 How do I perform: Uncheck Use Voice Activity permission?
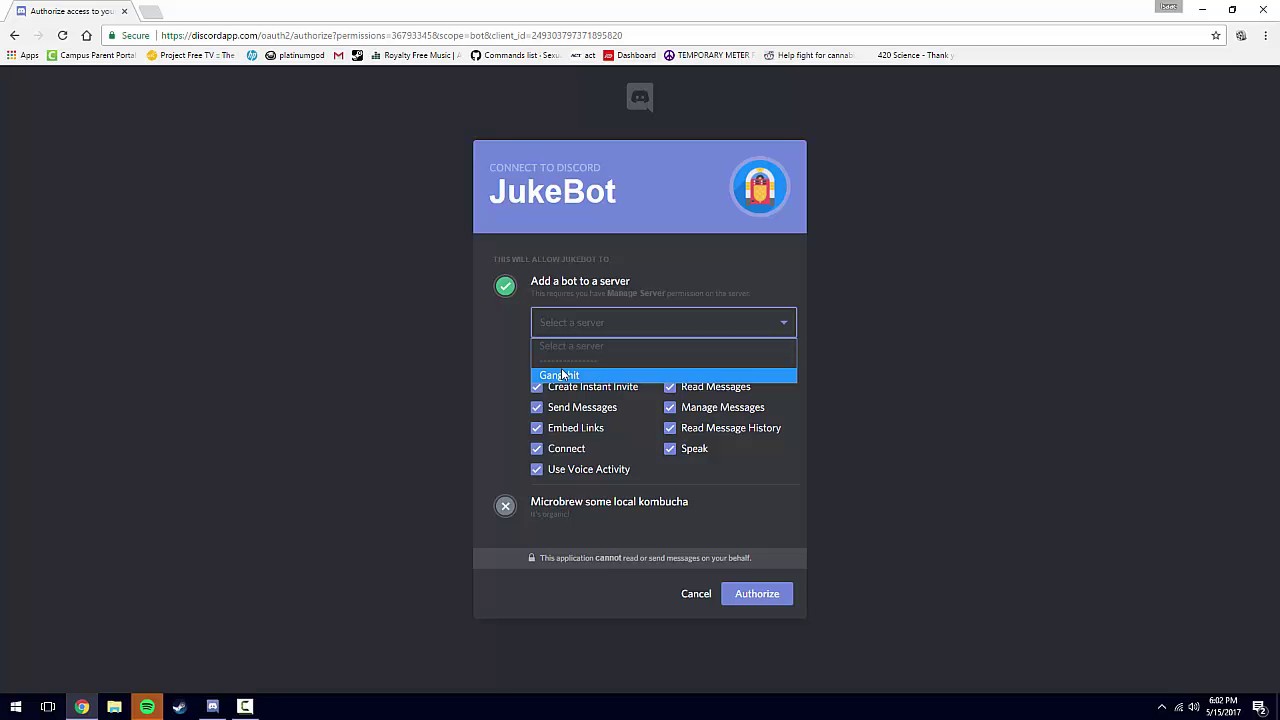(537, 469)
